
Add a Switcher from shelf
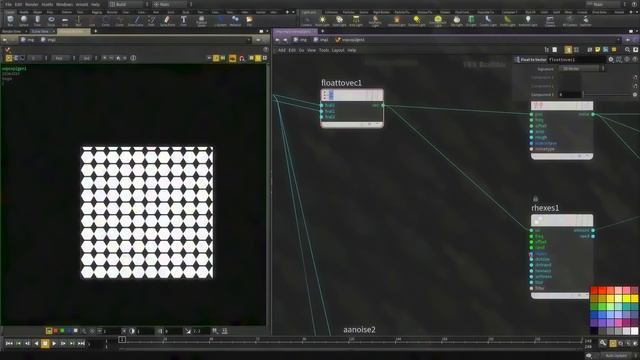click(x=586, y=20)
